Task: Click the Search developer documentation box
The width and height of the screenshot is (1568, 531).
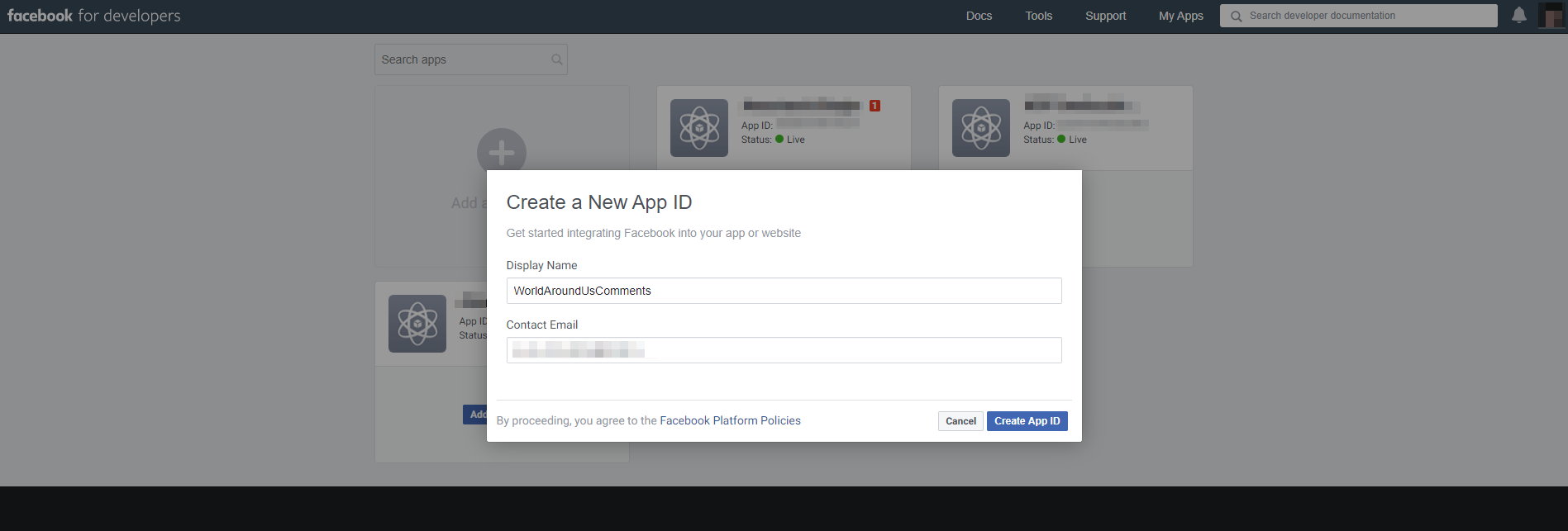Action: pos(1358,16)
